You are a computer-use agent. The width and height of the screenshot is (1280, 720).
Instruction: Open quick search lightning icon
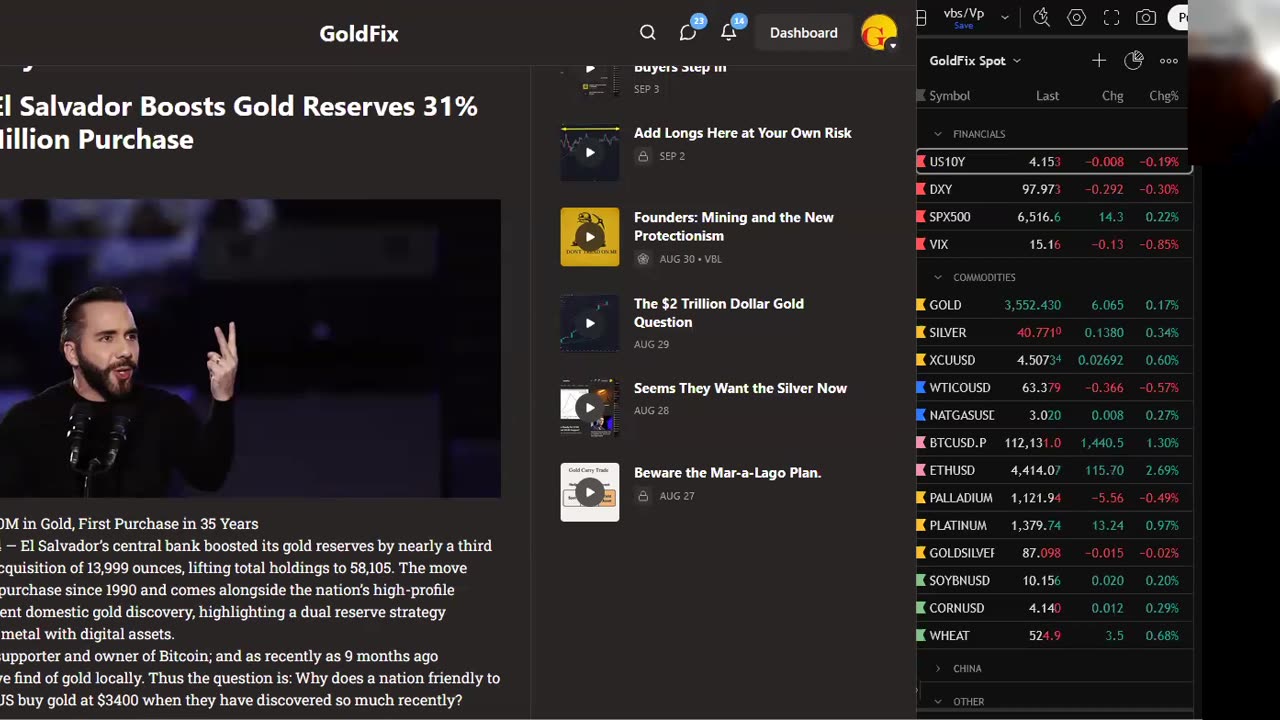coord(1041,17)
